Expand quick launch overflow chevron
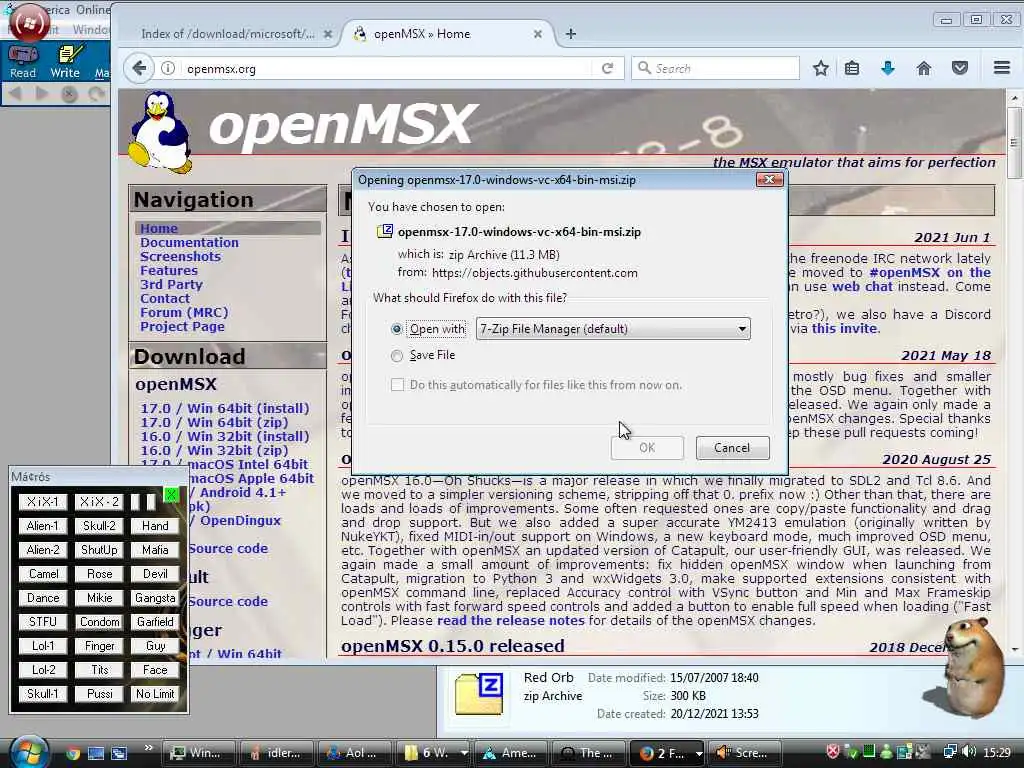Viewport: 1024px width, 768px height. [148, 748]
